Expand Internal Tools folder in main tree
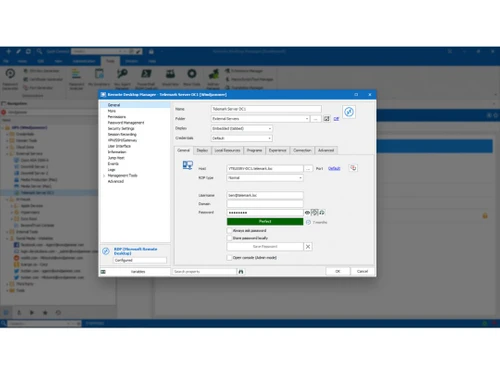 pos(7,232)
